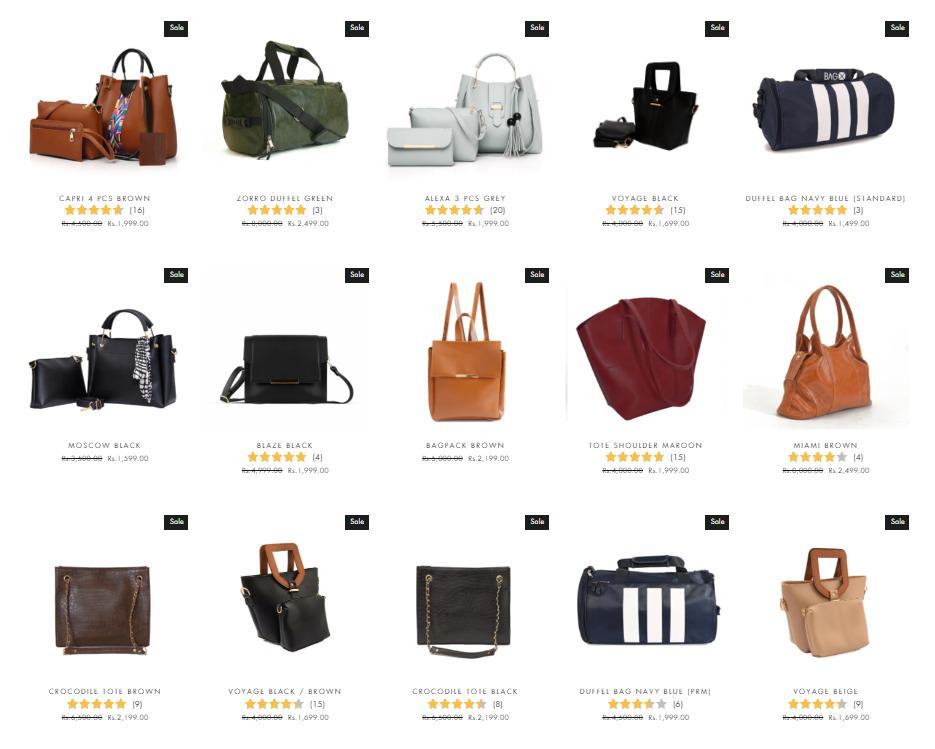Click the Sale badge on the Zorro Duffel Green bag
The width and height of the screenshot is (935, 749).
tap(357, 28)
